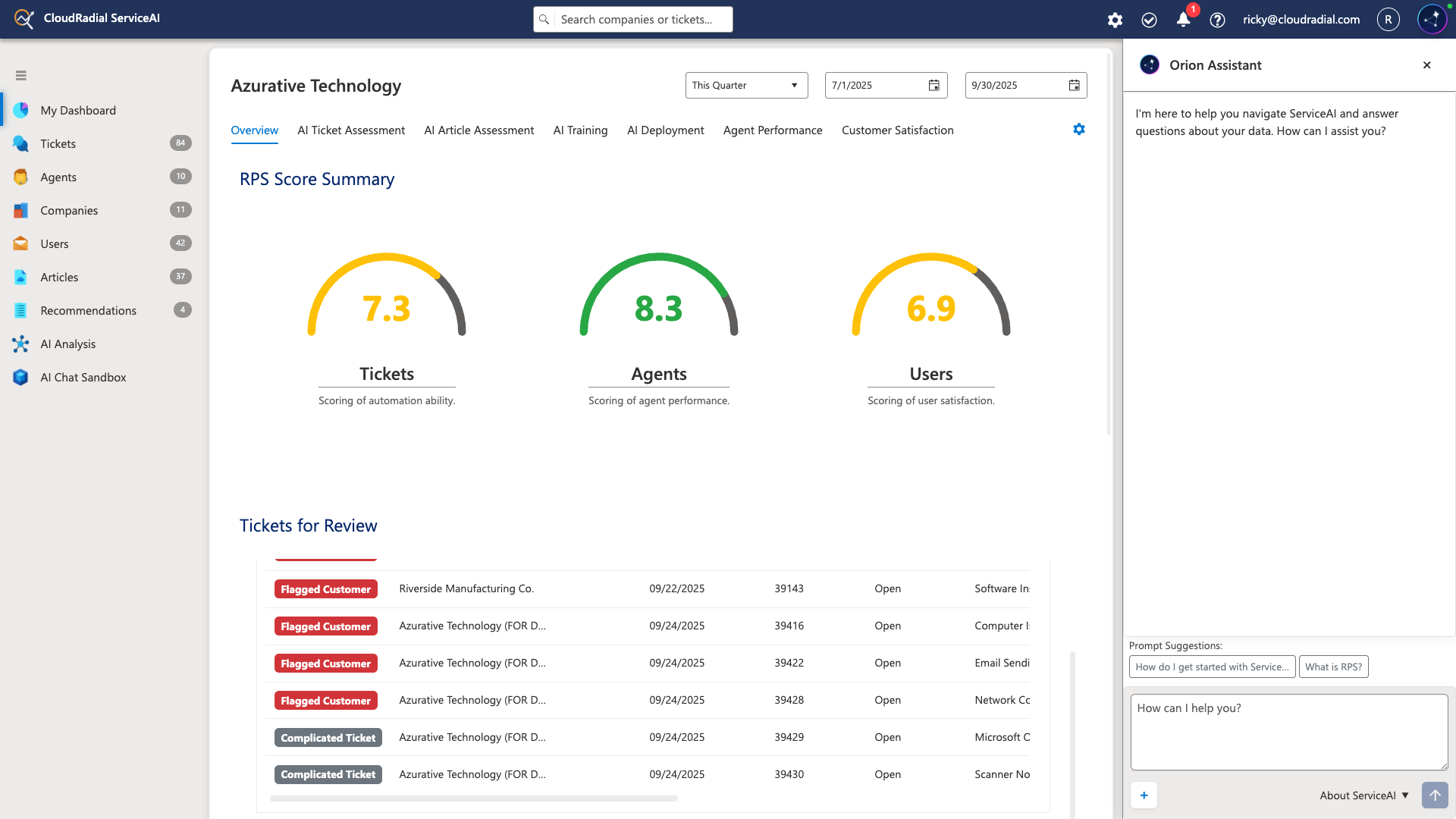
Task: Click the Articles sidebar icon
Action: (20, 277)
